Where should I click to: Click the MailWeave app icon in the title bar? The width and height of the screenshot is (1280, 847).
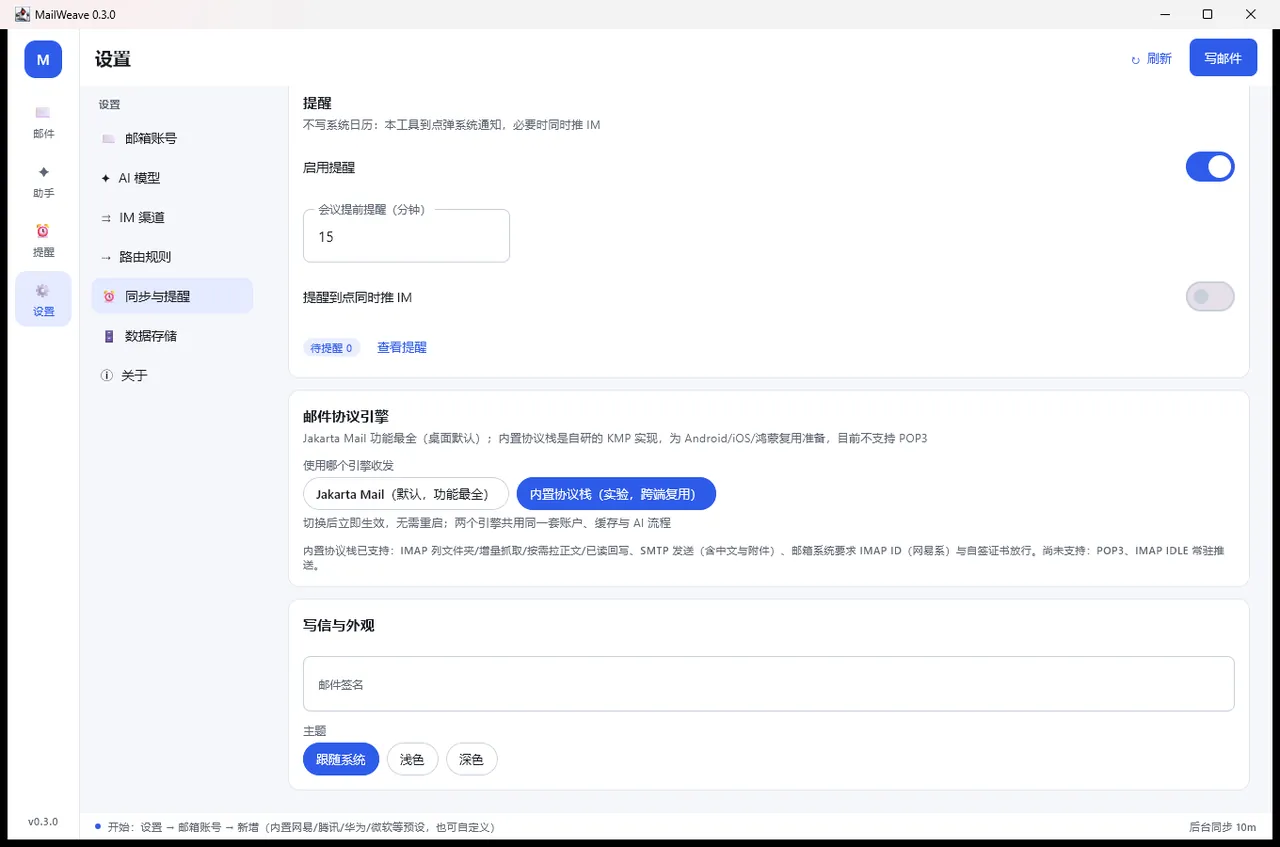point(22,14)
